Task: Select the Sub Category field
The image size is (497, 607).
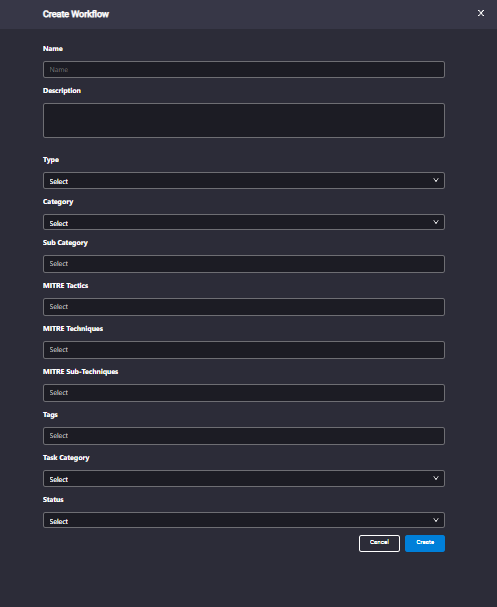Action: point(244,264)
